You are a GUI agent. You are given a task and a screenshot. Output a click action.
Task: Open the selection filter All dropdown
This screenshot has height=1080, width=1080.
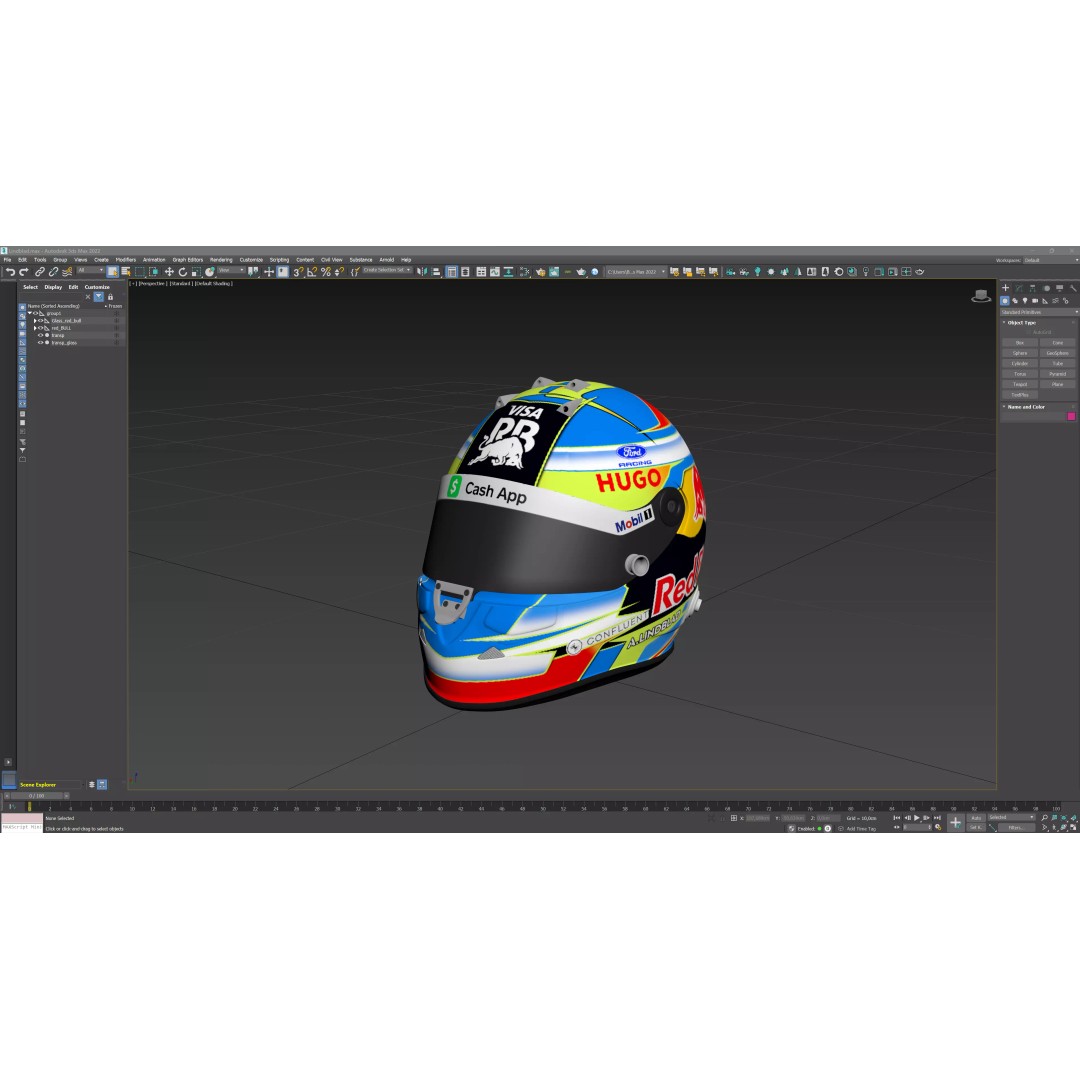point(90,271)
